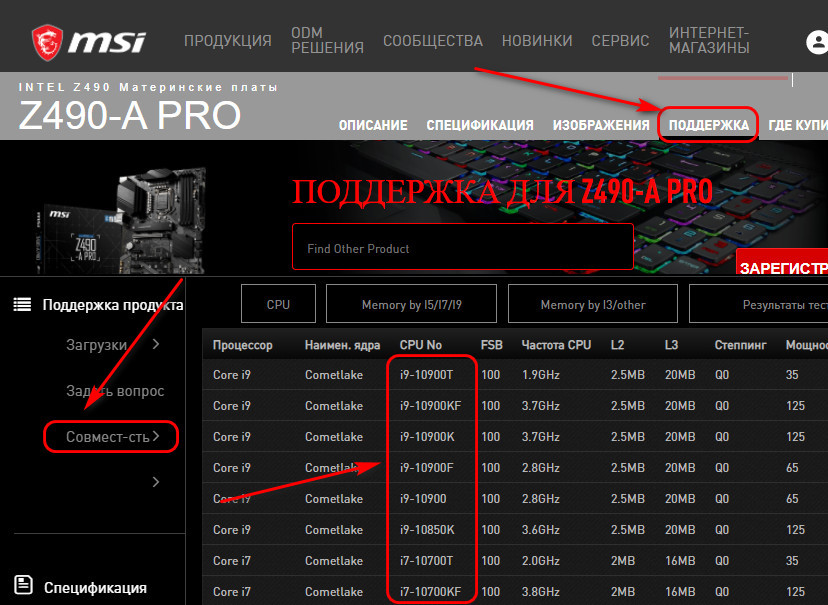Select the i9-10900T CPU cell

426,375
